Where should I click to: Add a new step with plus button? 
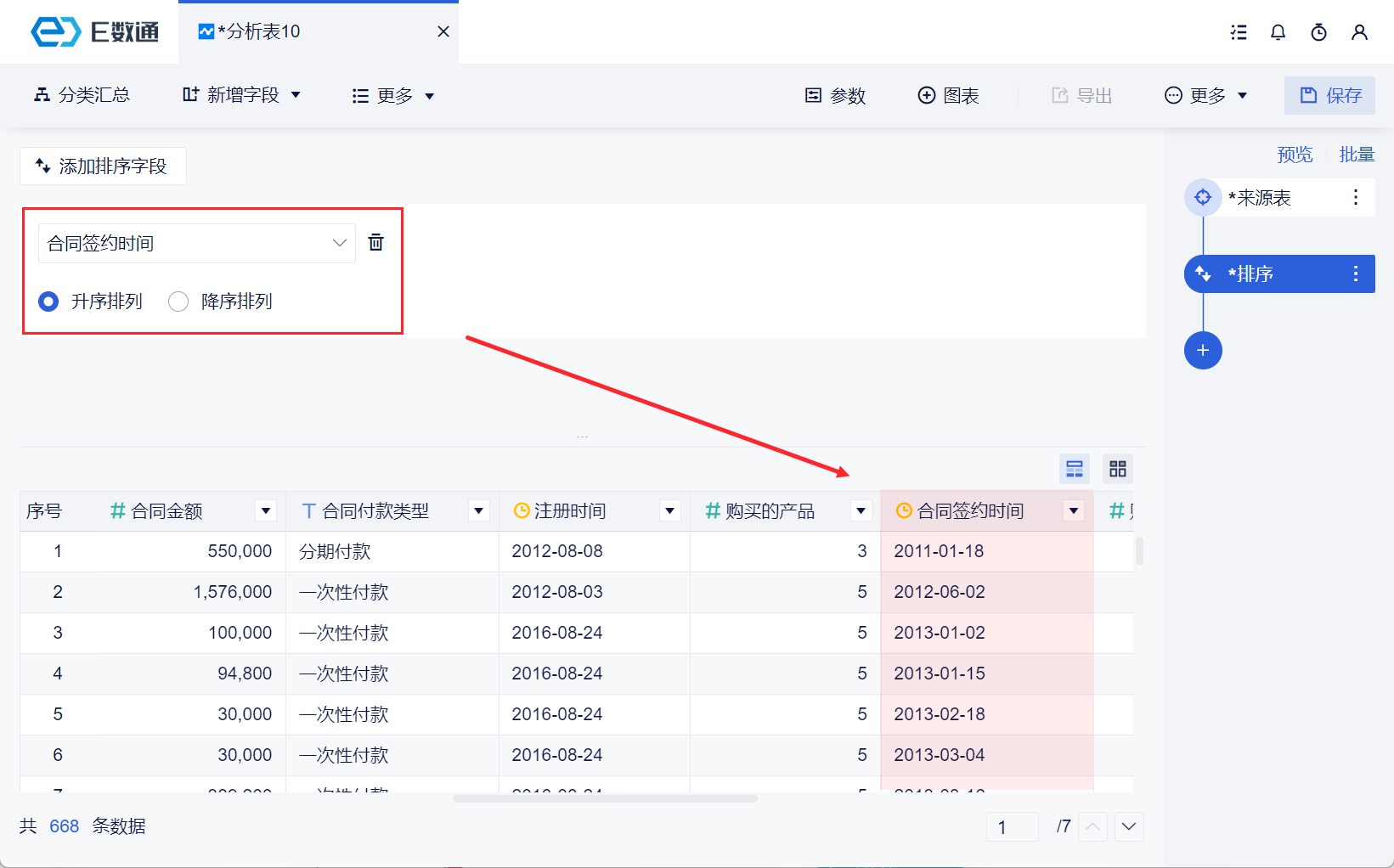pos(1203,350)
